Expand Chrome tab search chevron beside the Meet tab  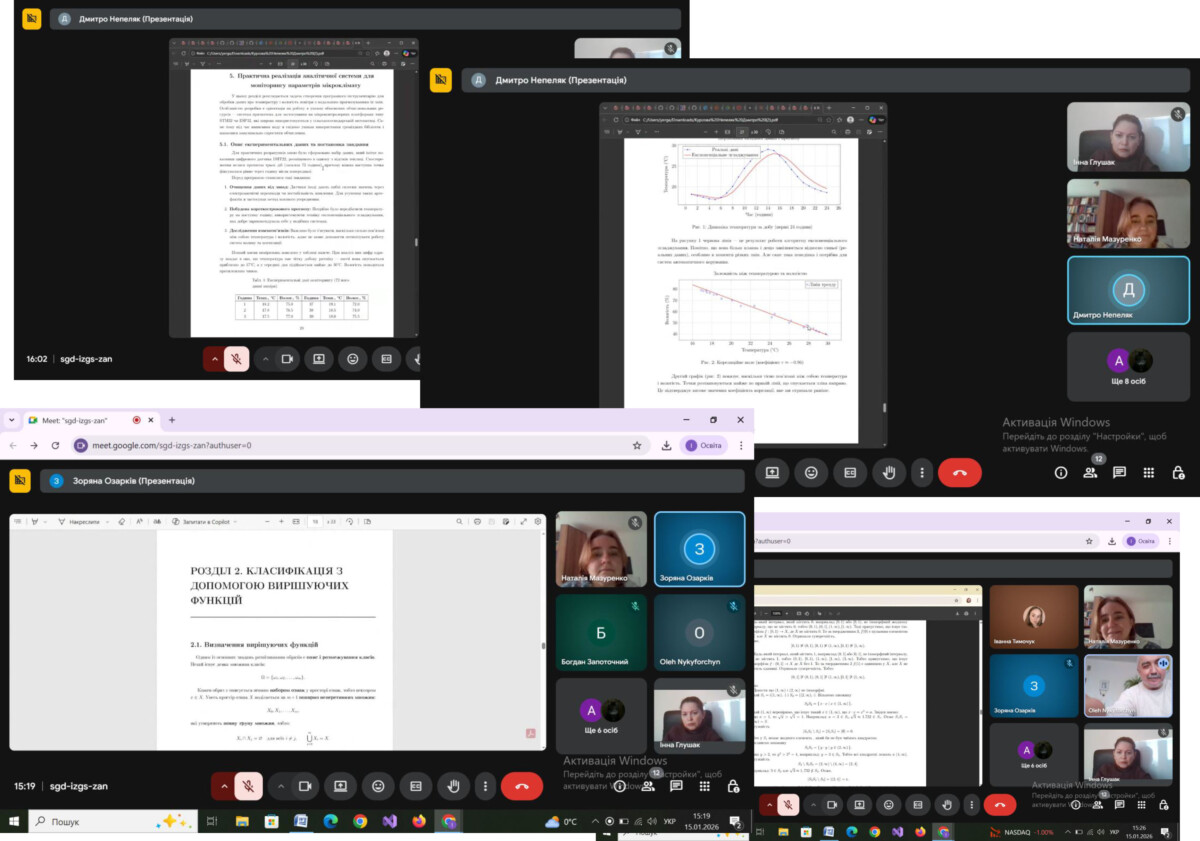[12, 420]
